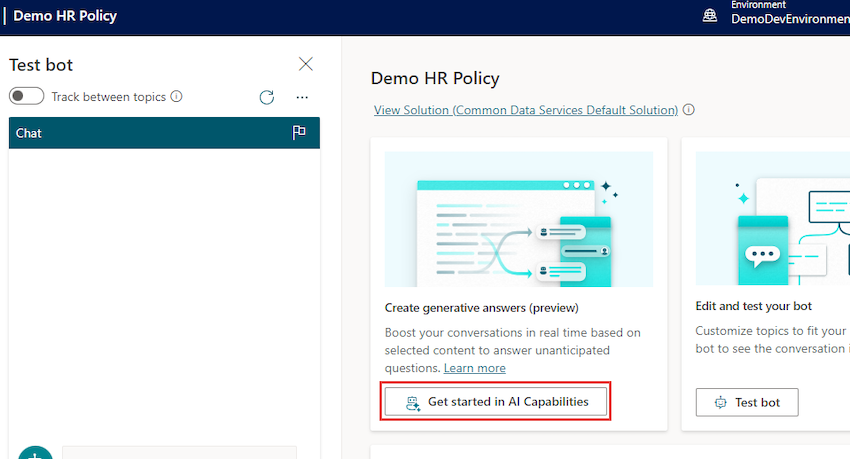
Task: Click the Environment icon in top bar
Action: (x=710, y=15)
